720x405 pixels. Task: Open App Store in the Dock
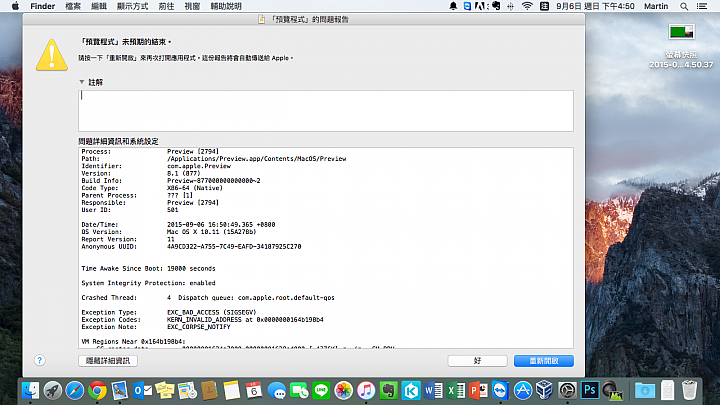tap(523, 391)
